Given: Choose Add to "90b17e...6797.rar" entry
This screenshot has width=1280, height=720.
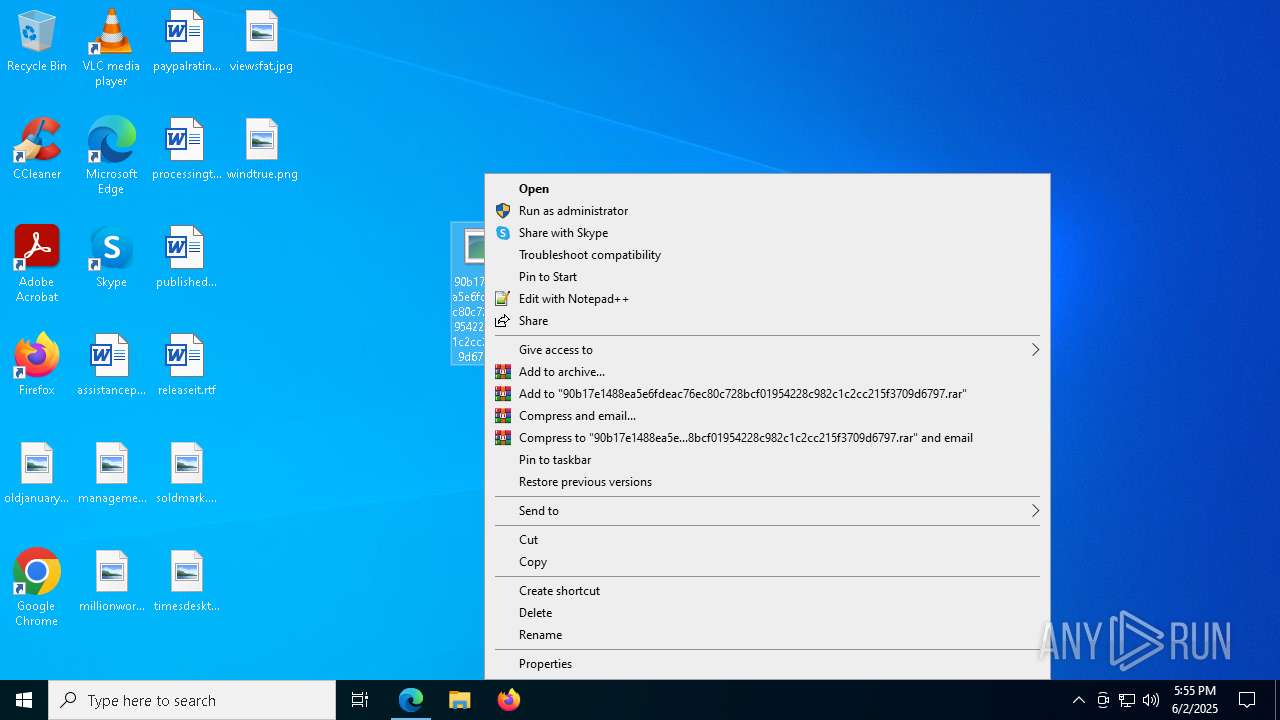Looking at the screenshot, I should [767, 394].
